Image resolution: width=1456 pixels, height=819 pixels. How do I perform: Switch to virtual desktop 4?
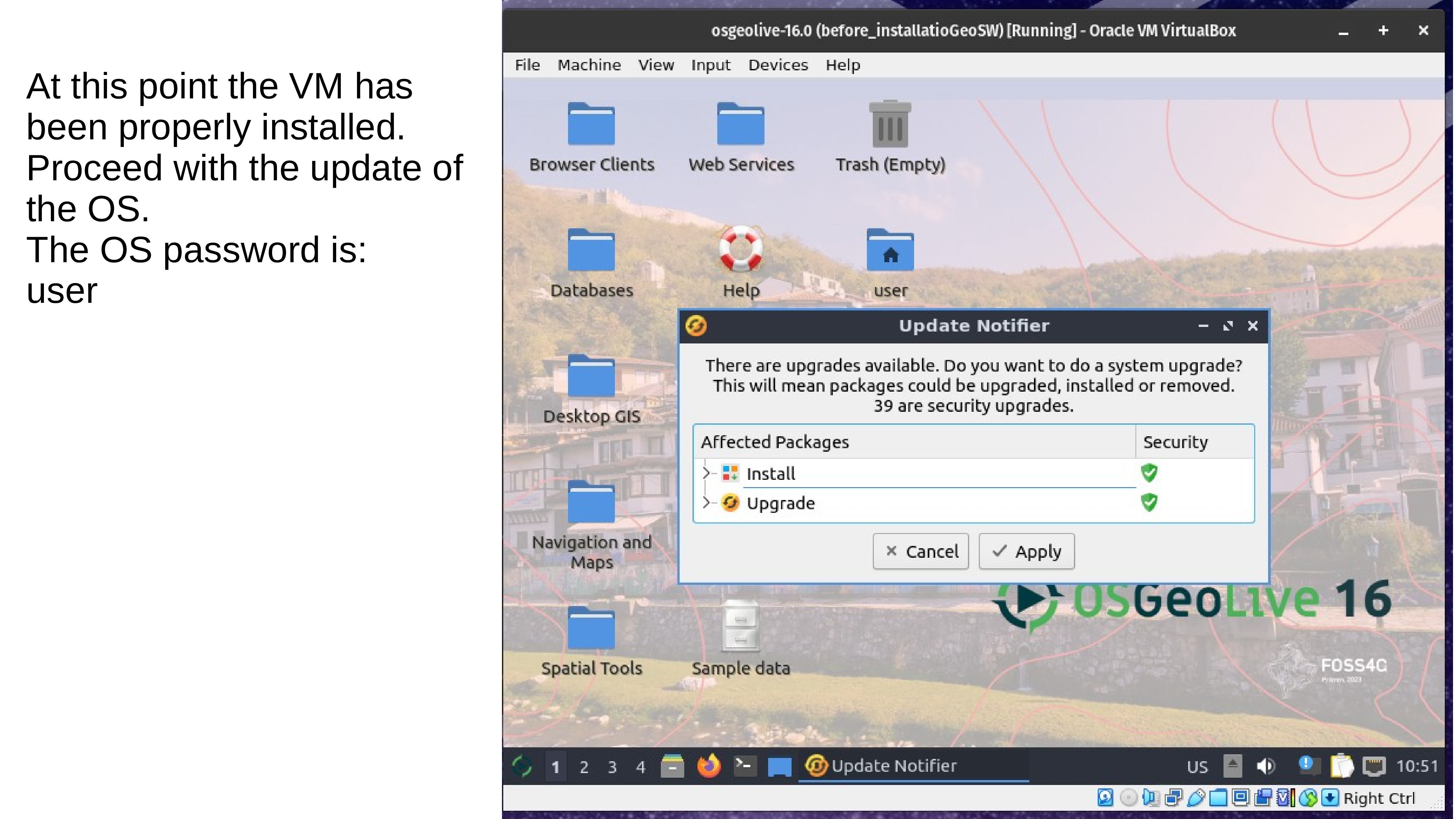point(640,767)
